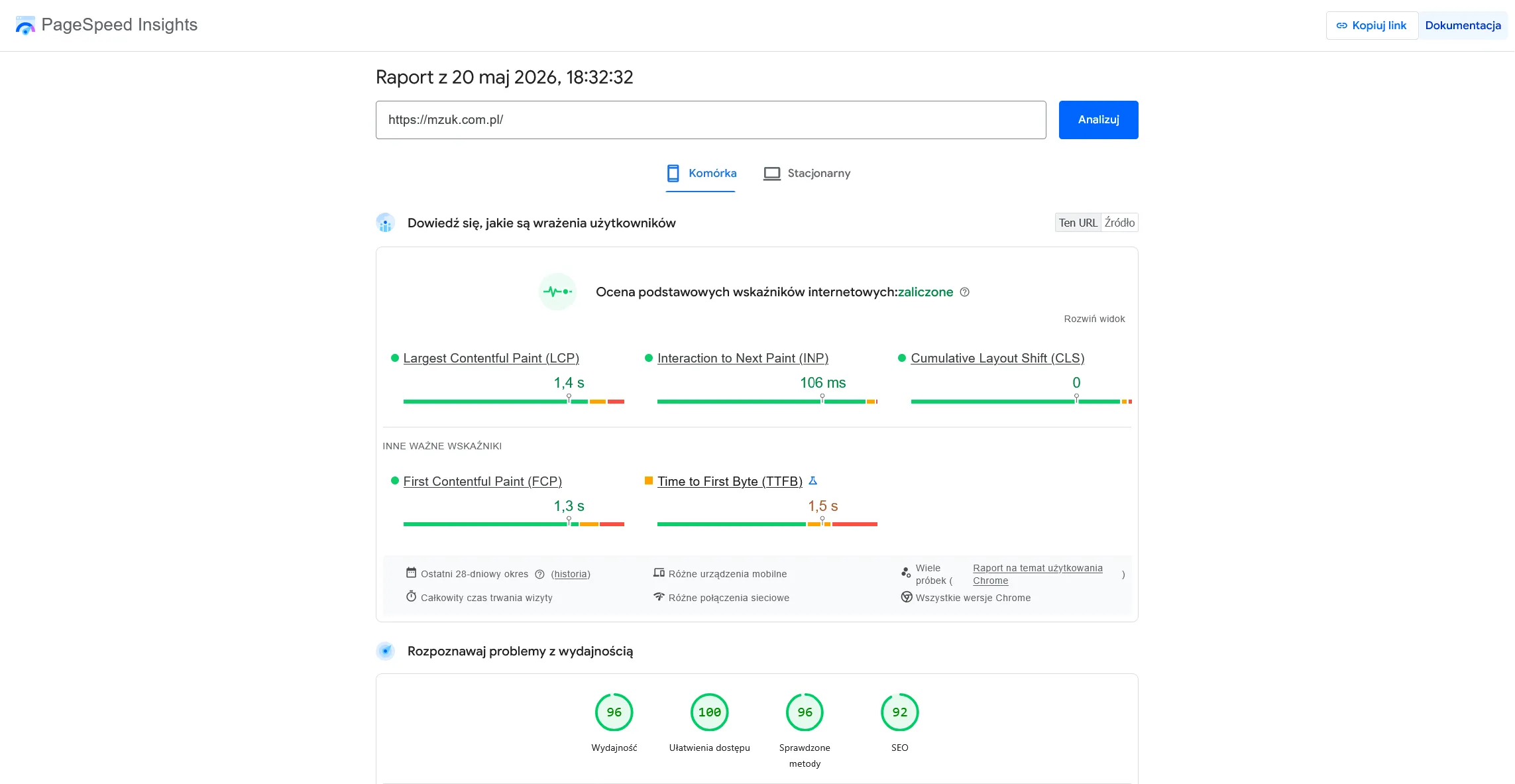The image size is (1515, 784).
Task: Click the PageSpeed Insights logo icon
Action: tap(25, 25)
